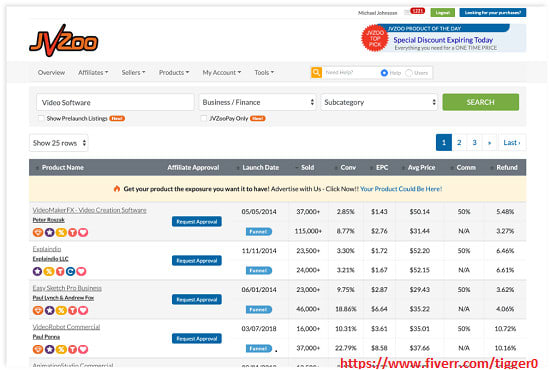
Task: Click the purple star badge for Explaindio
Action: coord(38,271)
